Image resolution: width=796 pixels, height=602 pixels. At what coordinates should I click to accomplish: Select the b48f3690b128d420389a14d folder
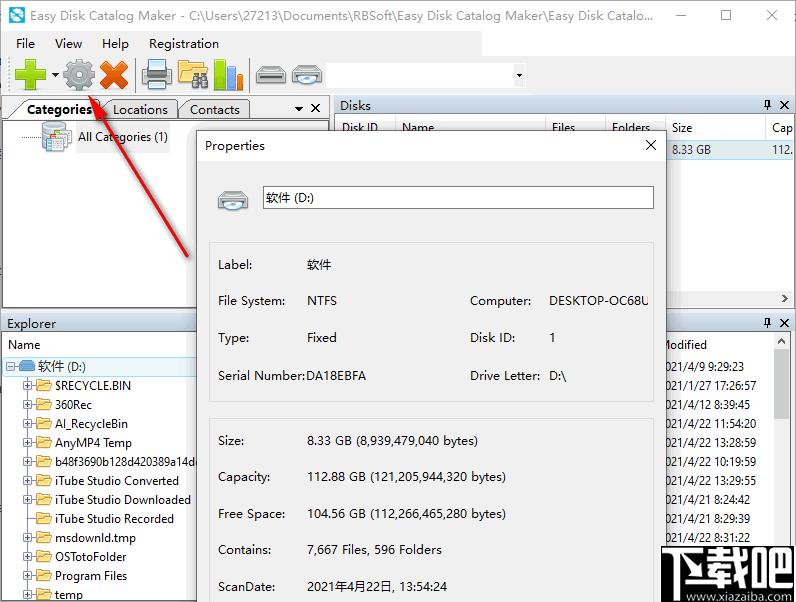coord(125,461)
